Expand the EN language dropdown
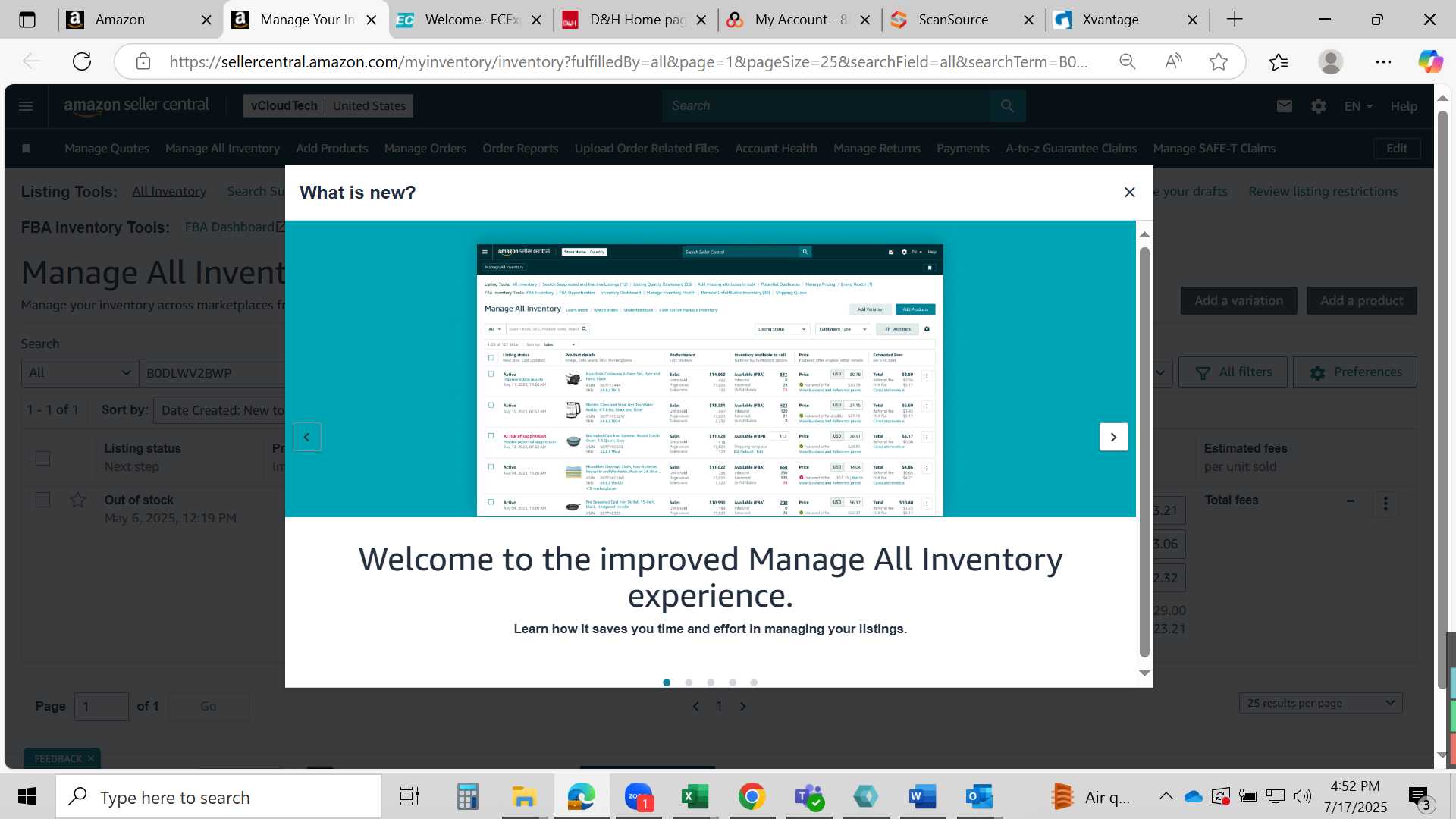 tap(1358, 106)
